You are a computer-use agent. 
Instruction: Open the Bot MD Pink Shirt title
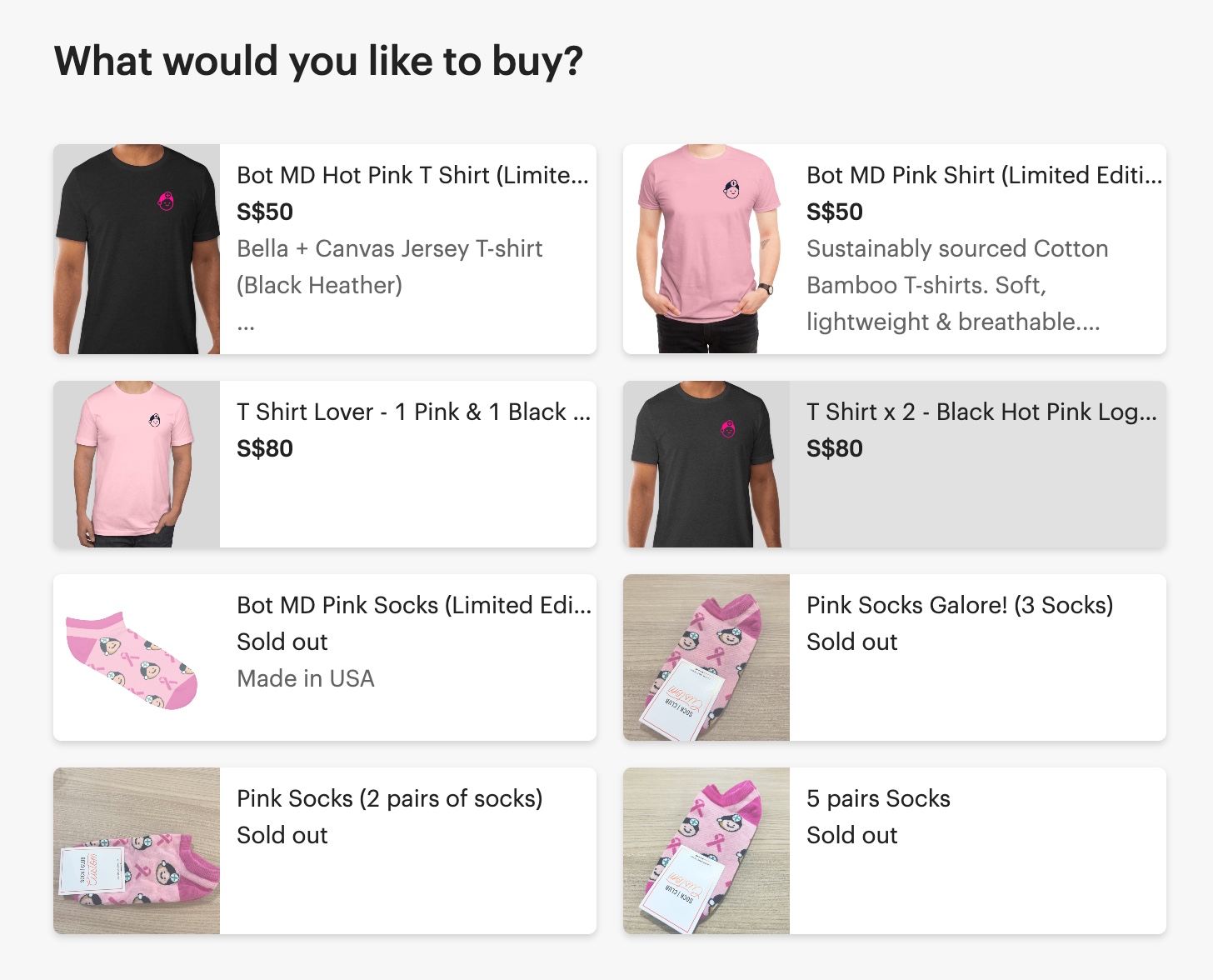pos(984,175)
